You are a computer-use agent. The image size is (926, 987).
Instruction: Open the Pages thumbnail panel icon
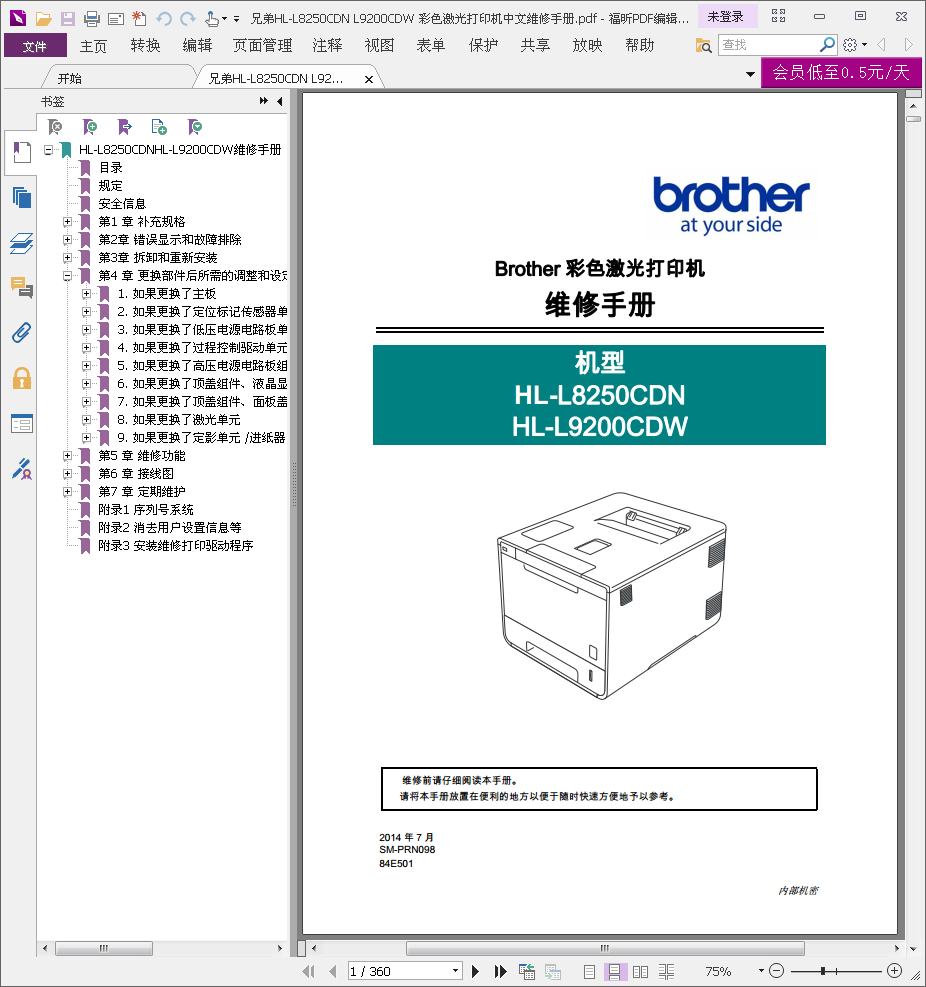pos(21,198)
